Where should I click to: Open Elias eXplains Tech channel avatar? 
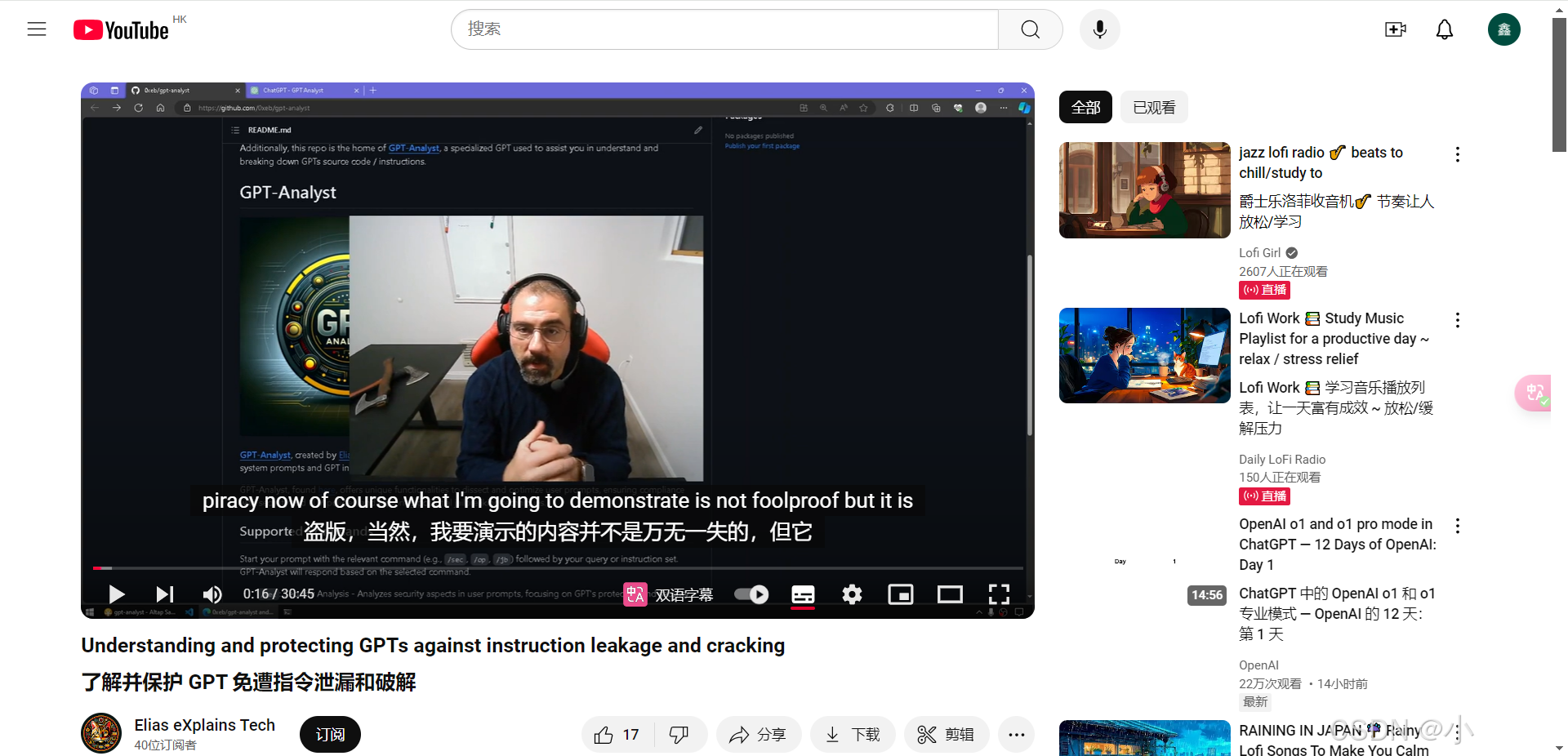point(101,733)
